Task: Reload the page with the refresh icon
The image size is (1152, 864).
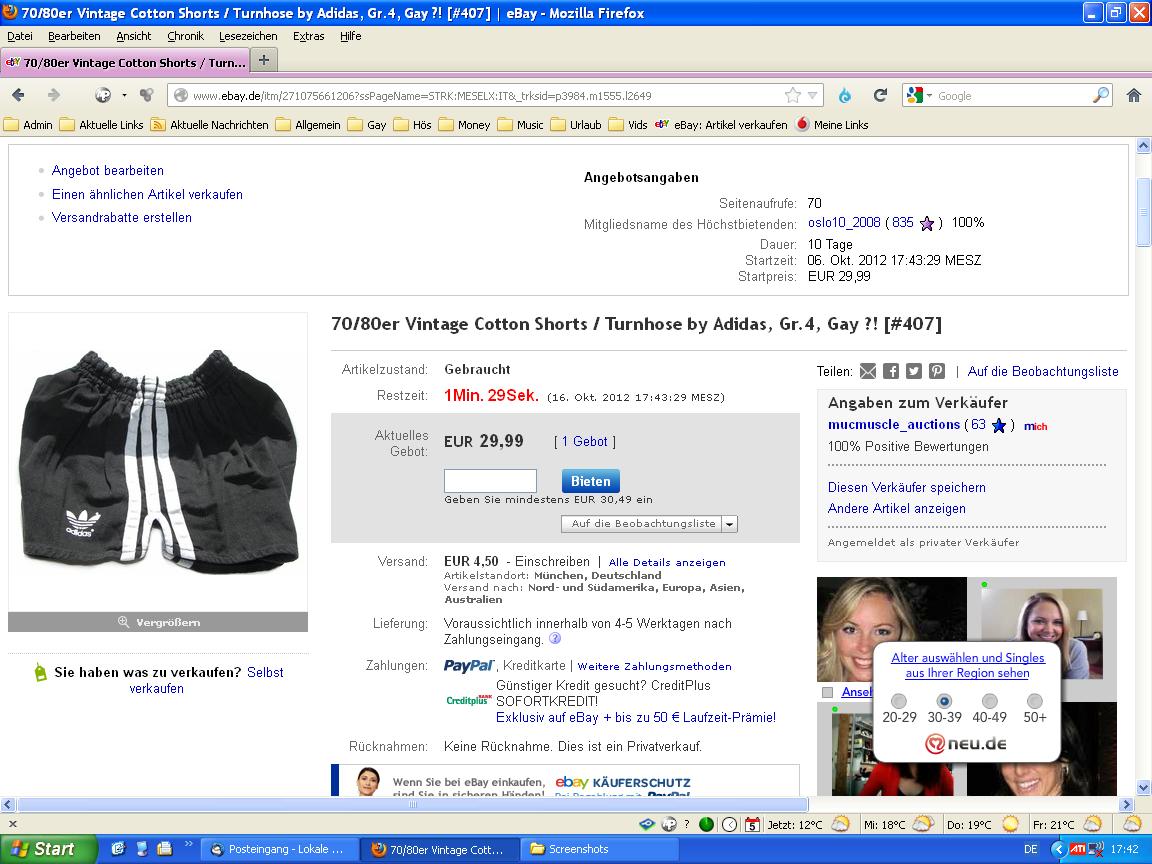Action: tap(880, 95)
